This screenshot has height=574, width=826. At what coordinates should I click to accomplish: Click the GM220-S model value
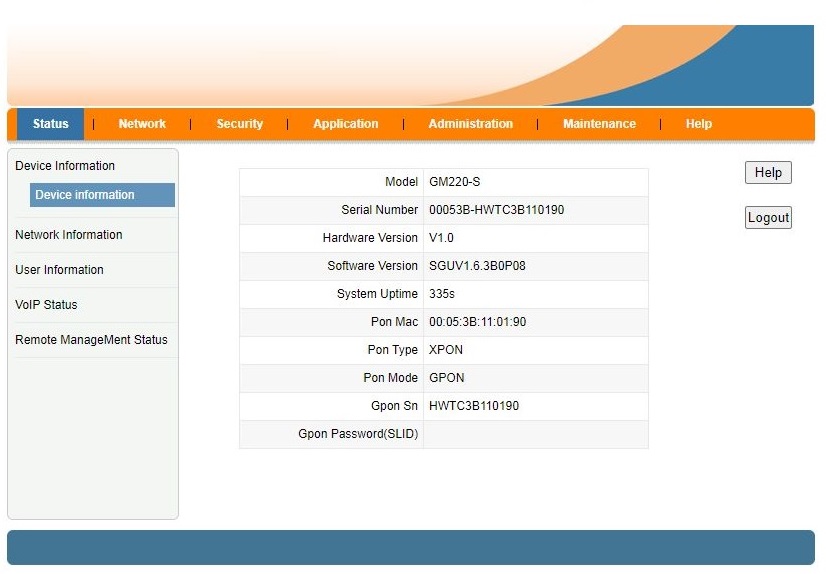click(455, 182)
